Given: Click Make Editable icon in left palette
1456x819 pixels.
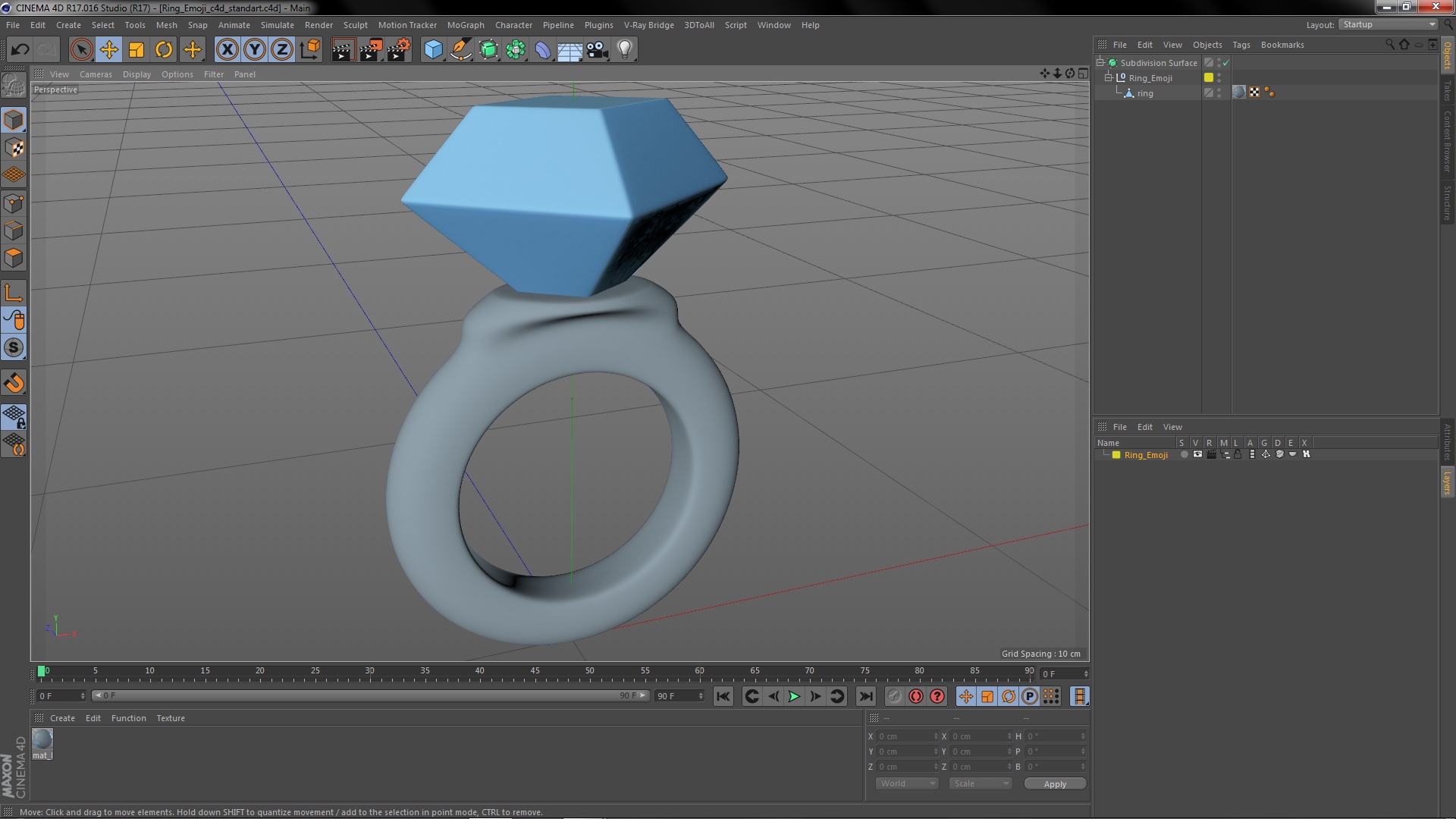Looking at the screenshot, I should pyautogui.click(x=14, y=85).
